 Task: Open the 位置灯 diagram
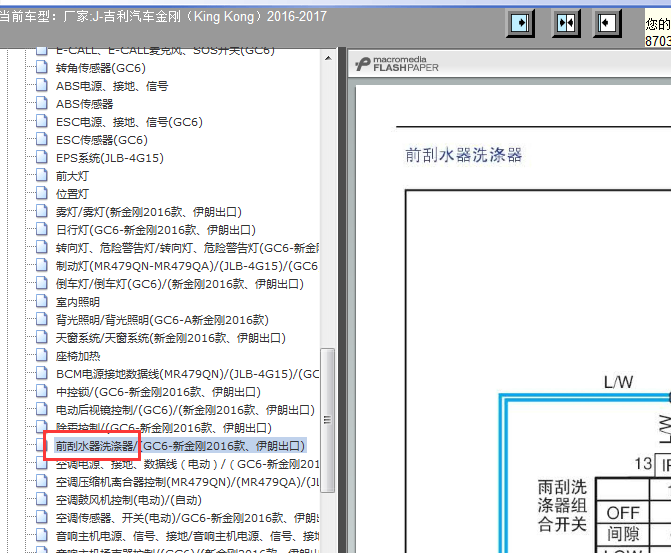(72, 194)
